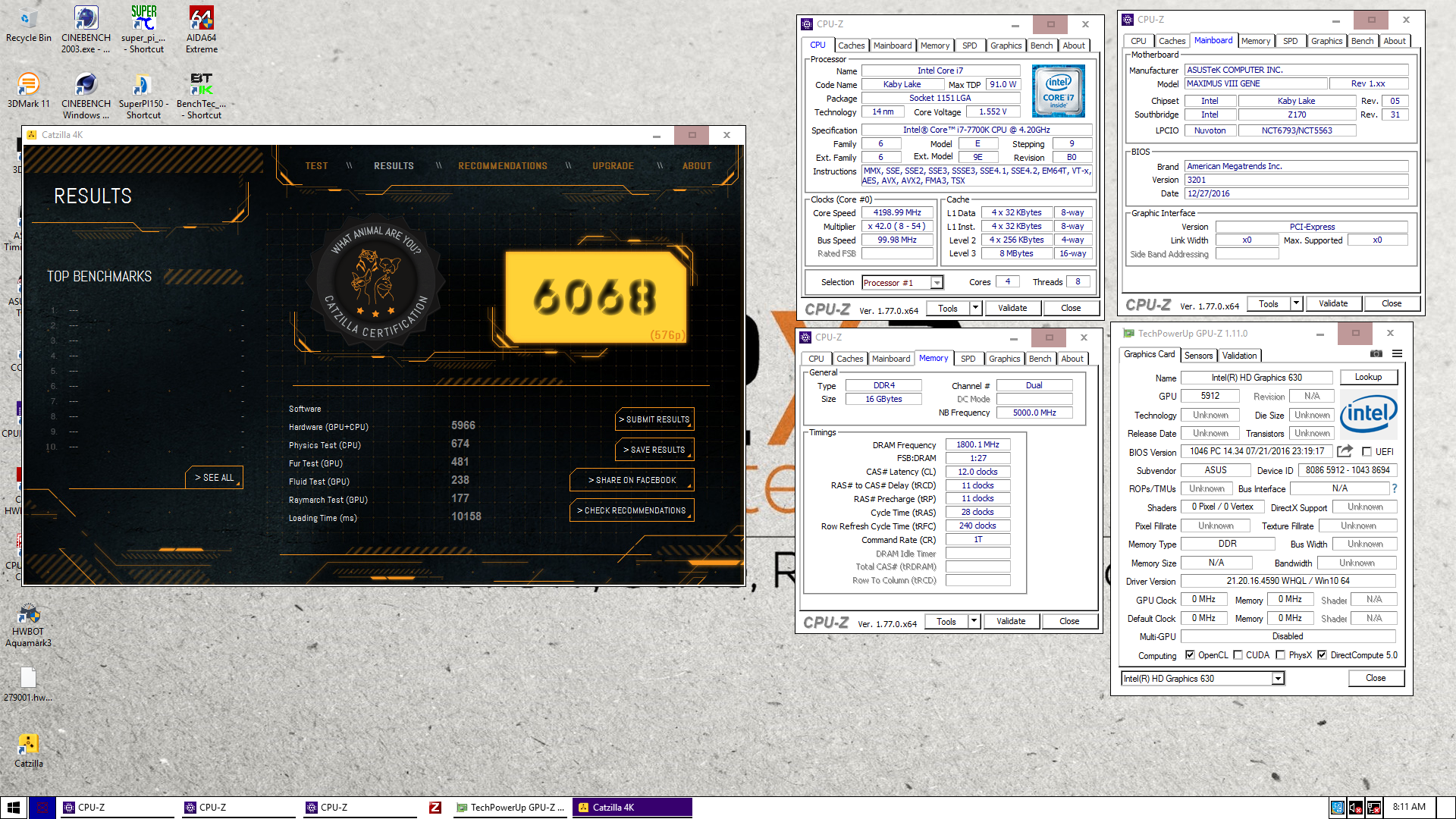Open GPU-Z hamburger menu icon
Viewport: 1456px width, 819px height.
pos(1397,353)
